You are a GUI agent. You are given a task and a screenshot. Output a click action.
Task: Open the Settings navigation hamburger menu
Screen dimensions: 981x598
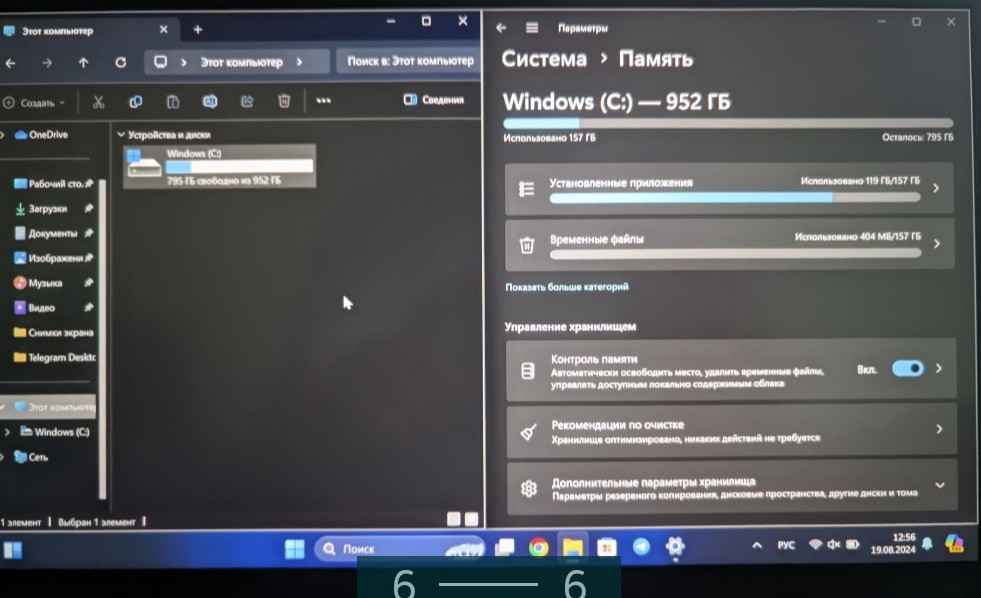pyautogui.click(x=532, y=28)
